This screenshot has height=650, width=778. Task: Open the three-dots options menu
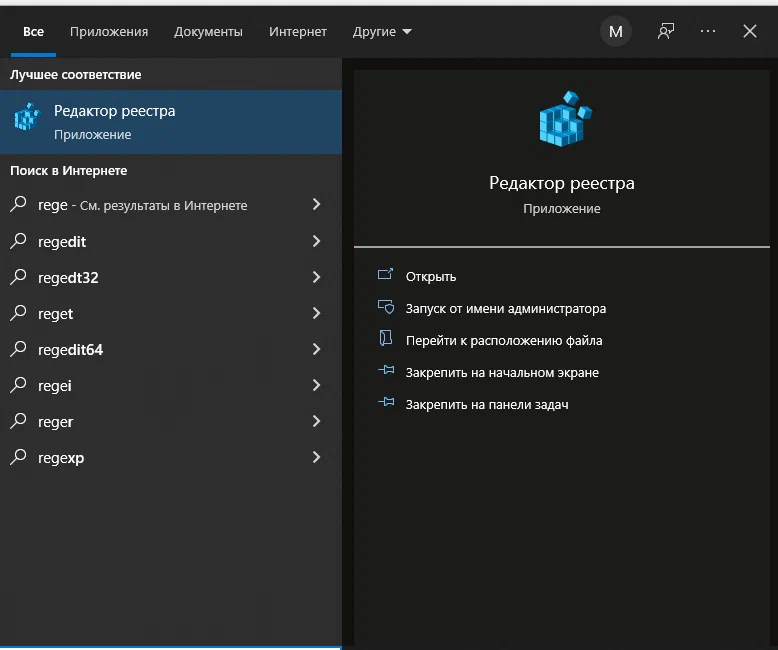pos(708,31)
